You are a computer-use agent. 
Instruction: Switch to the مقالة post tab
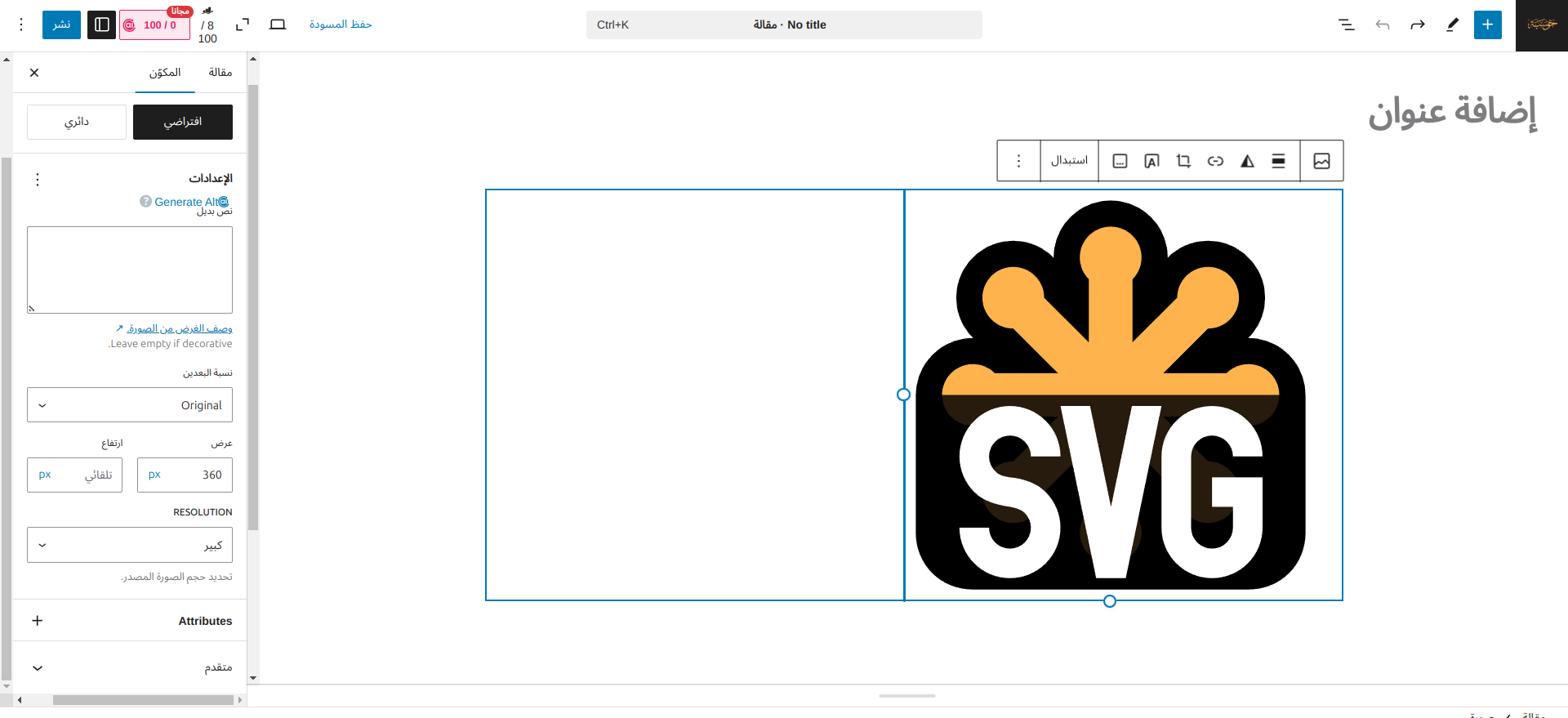tap(220, 73)
